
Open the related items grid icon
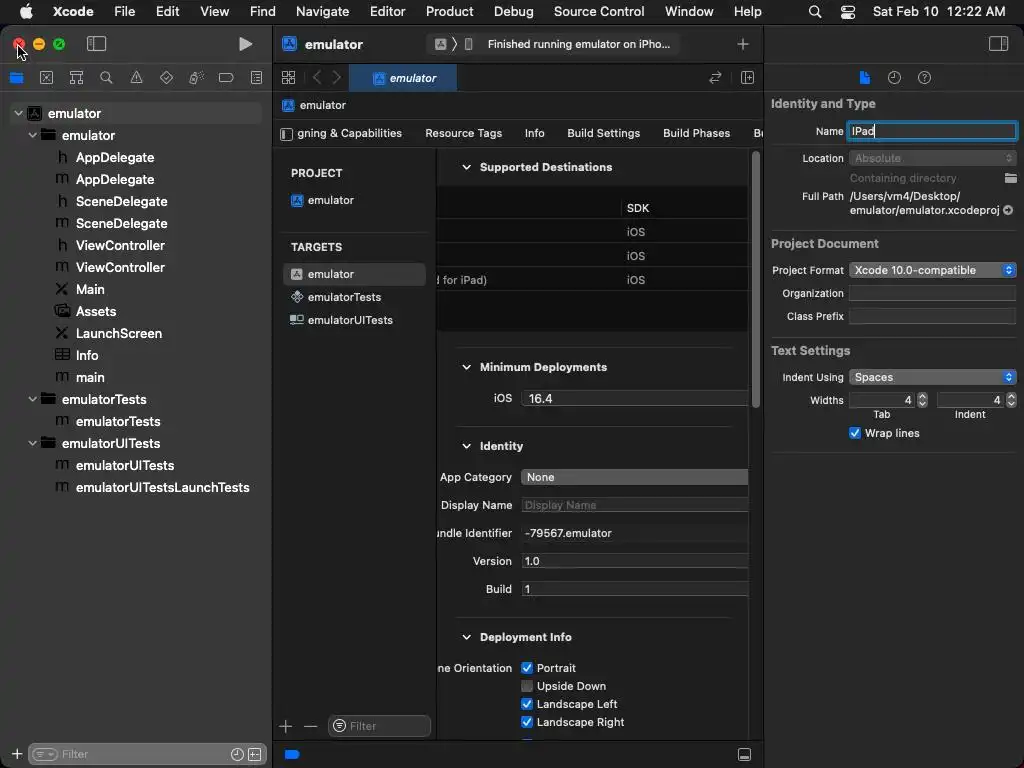288,78
